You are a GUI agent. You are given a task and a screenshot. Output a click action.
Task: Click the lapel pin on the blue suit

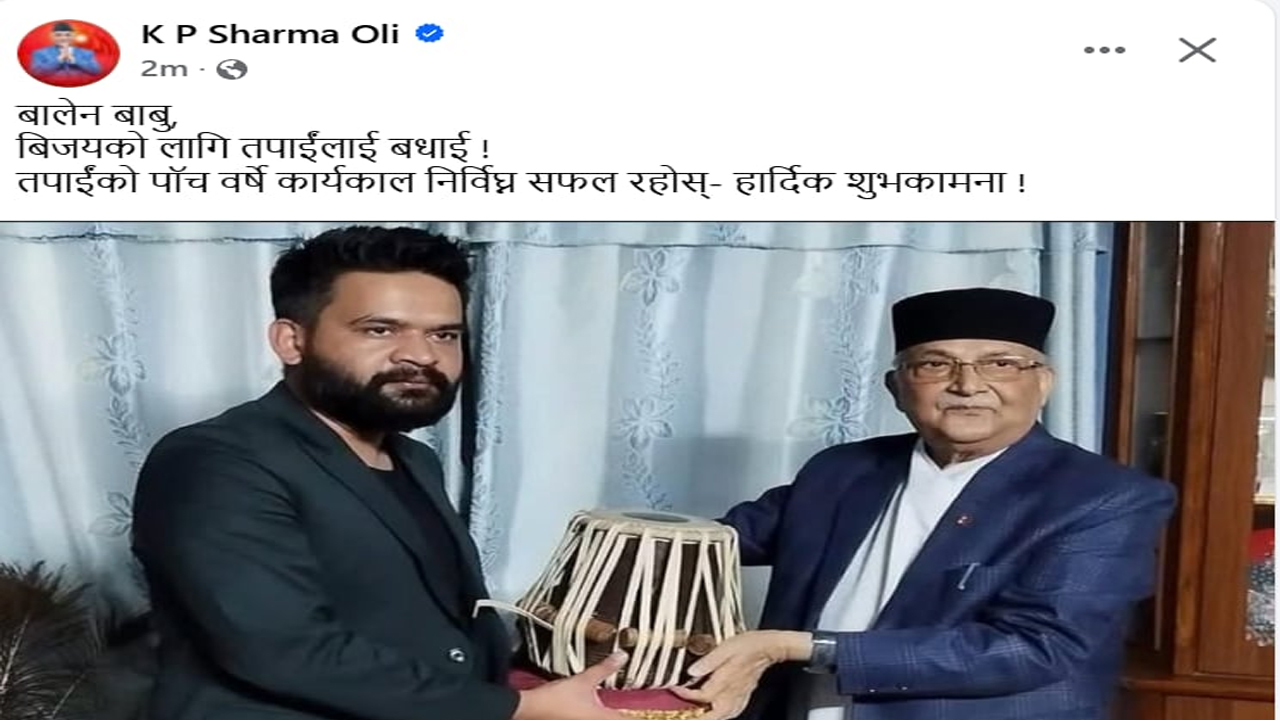click(963, 519)
